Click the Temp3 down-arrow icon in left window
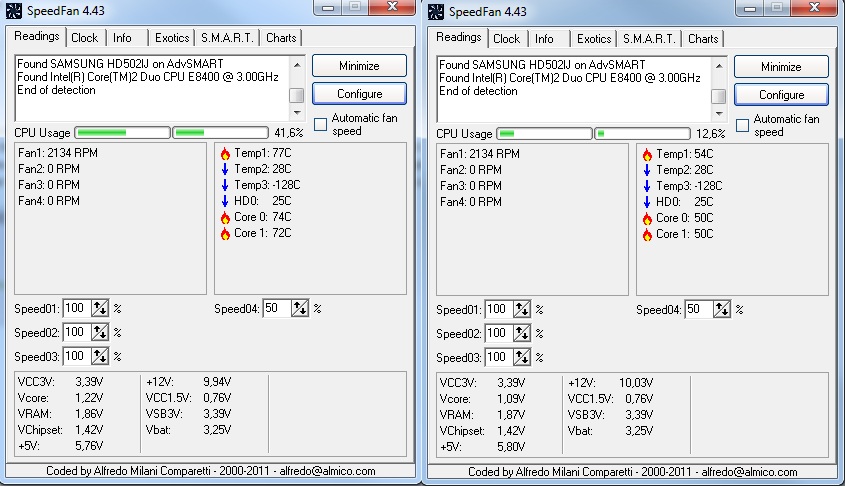846x487 pixels. [x=225, y=186]
